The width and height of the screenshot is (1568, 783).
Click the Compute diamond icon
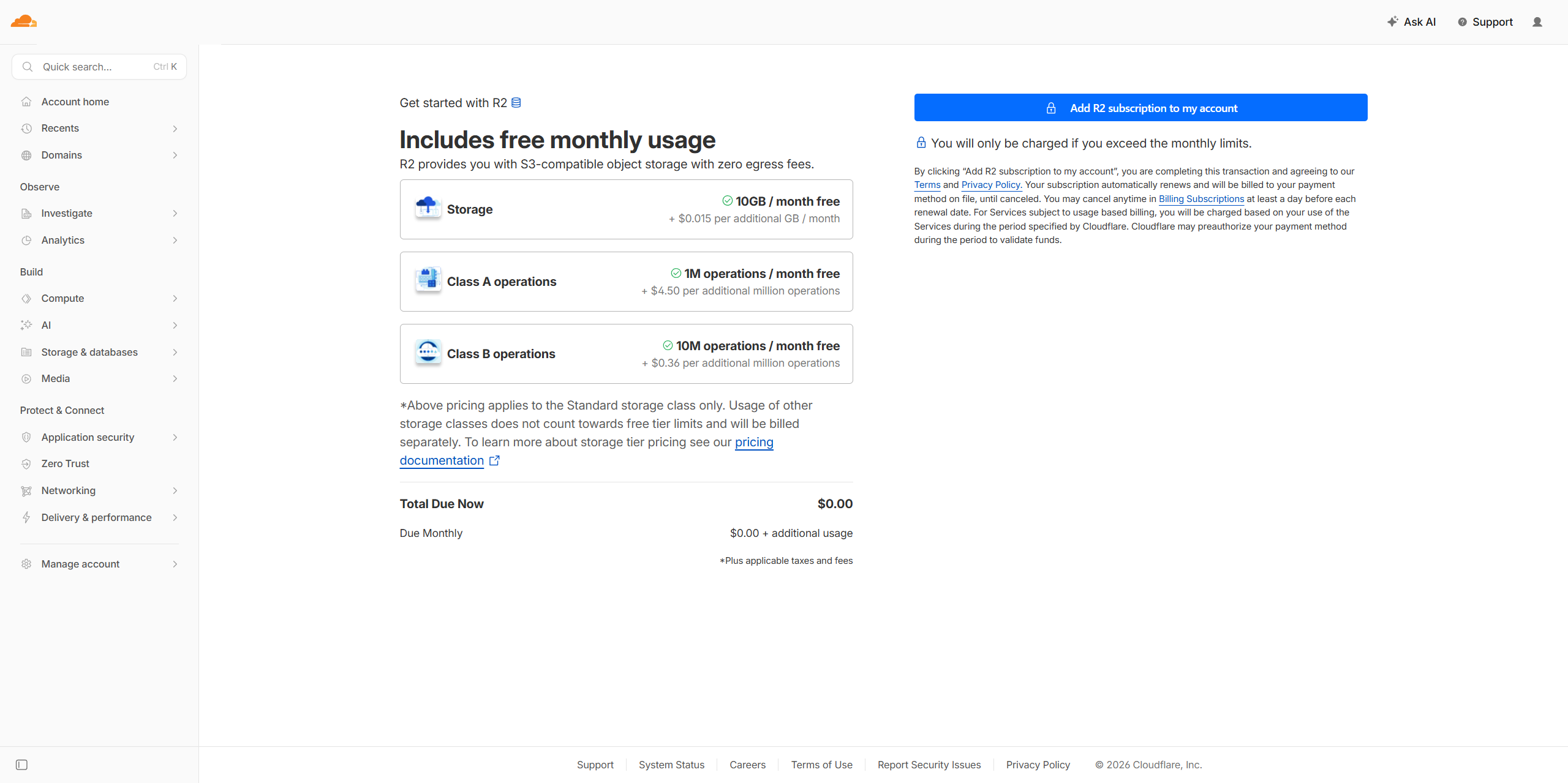coord(26,299)
